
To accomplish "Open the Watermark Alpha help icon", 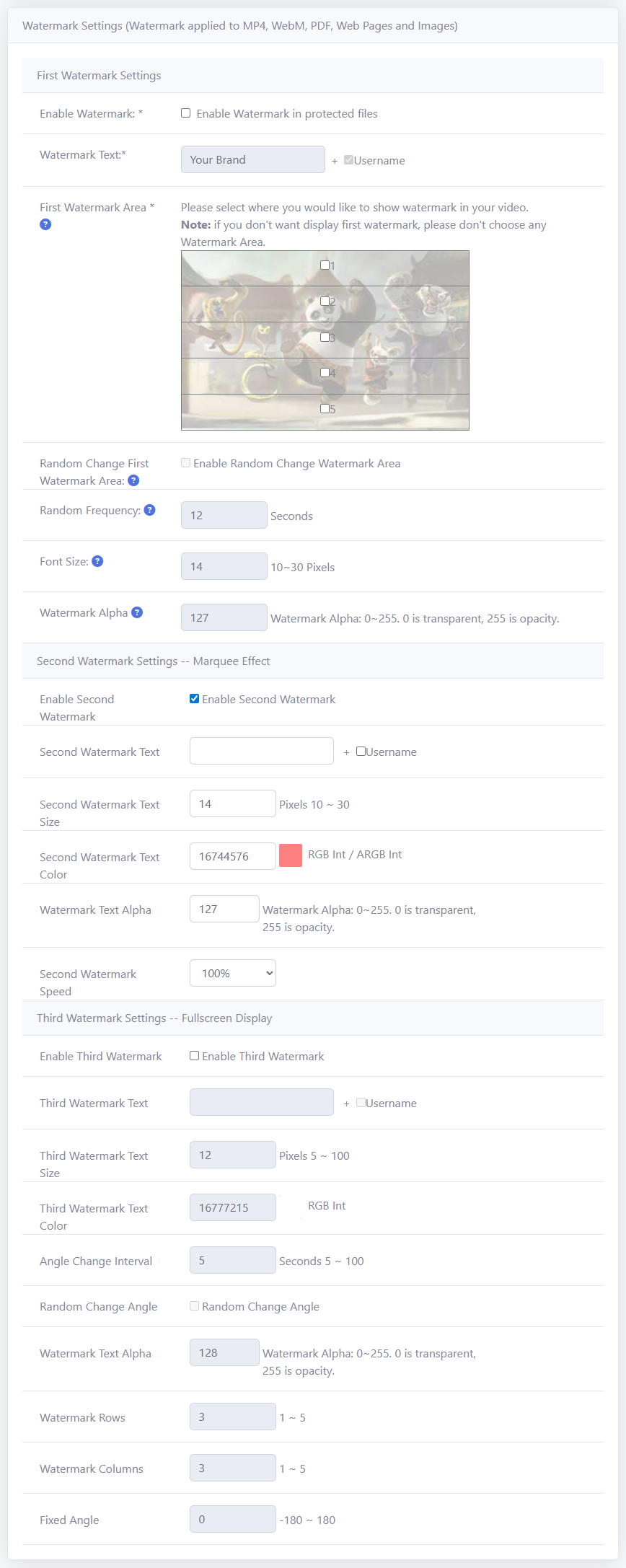I will pos(137,612).
